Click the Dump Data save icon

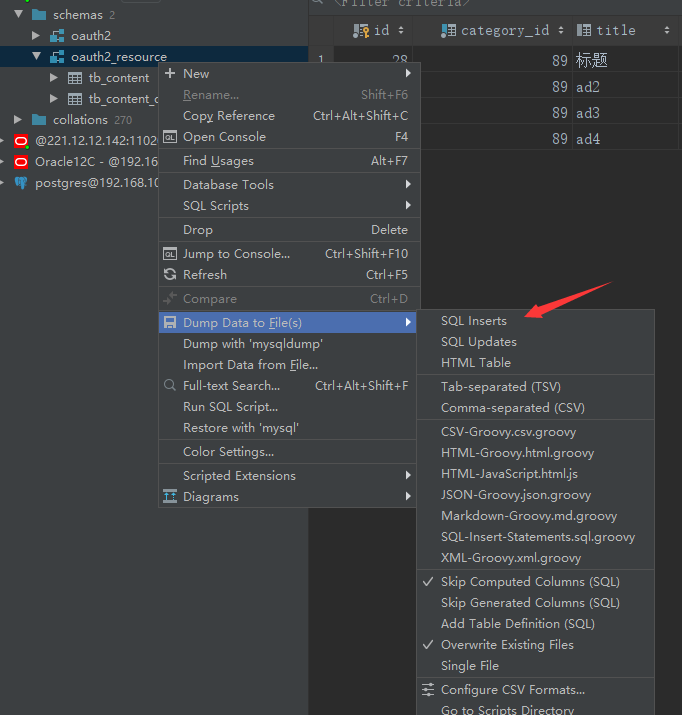(x=170, y=322)
